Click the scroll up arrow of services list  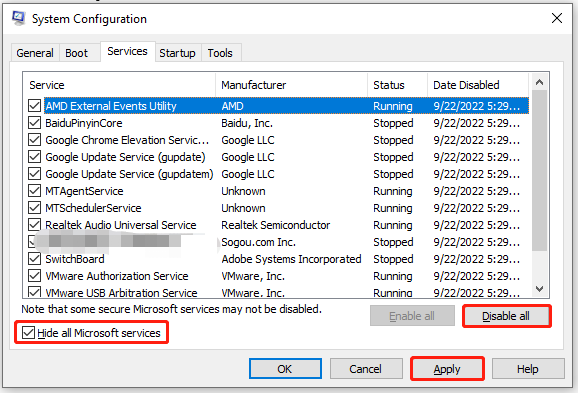[x=539, y=82]
